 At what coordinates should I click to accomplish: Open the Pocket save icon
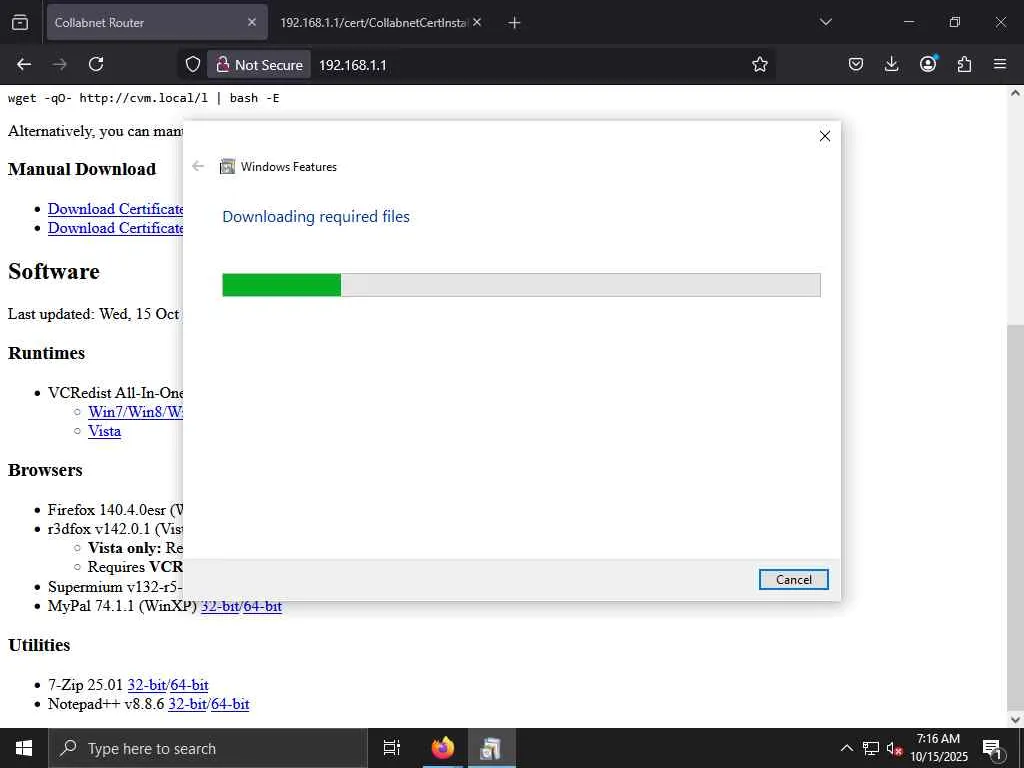pos(856,64)
